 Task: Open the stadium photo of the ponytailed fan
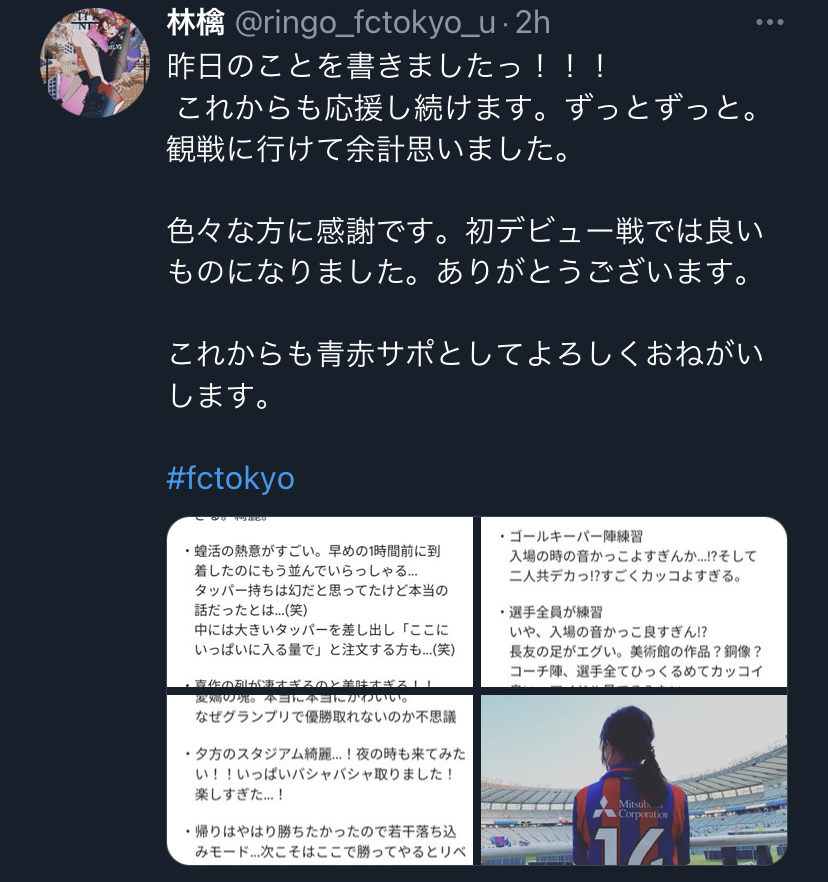pos(634,780)
